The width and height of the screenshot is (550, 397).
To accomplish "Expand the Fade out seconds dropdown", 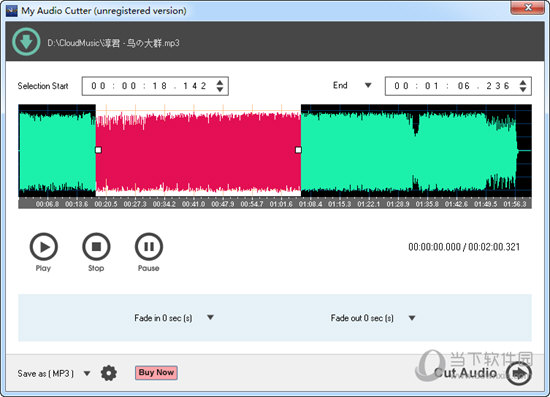I will (x=412, y=318).
